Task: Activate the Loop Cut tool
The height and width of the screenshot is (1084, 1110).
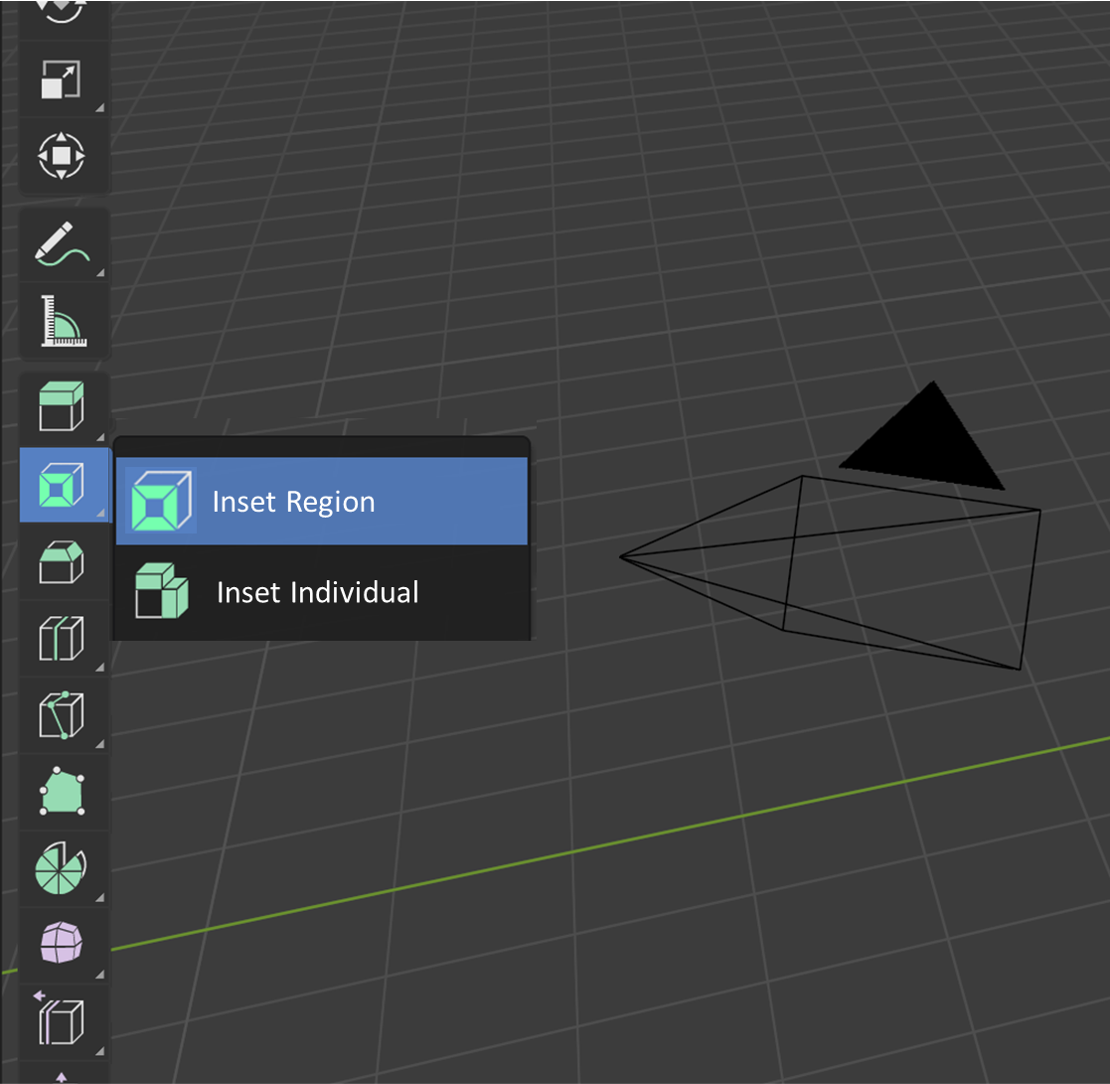Action: 63,639
